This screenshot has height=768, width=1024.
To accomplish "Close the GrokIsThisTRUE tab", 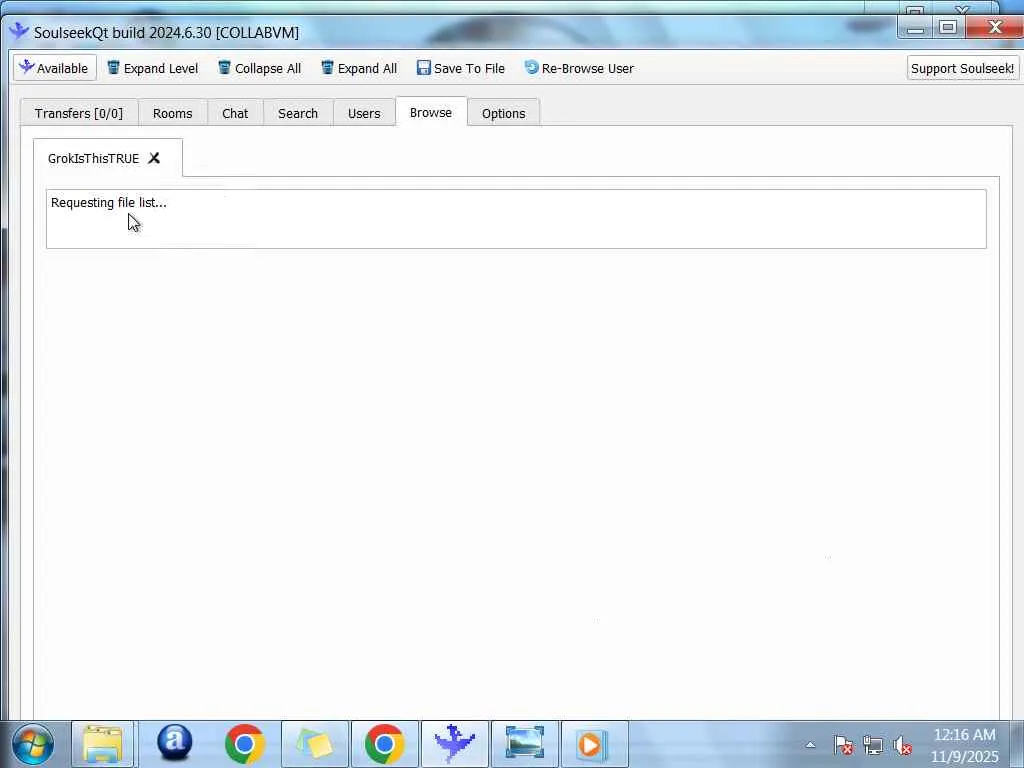I will [154, 158].
